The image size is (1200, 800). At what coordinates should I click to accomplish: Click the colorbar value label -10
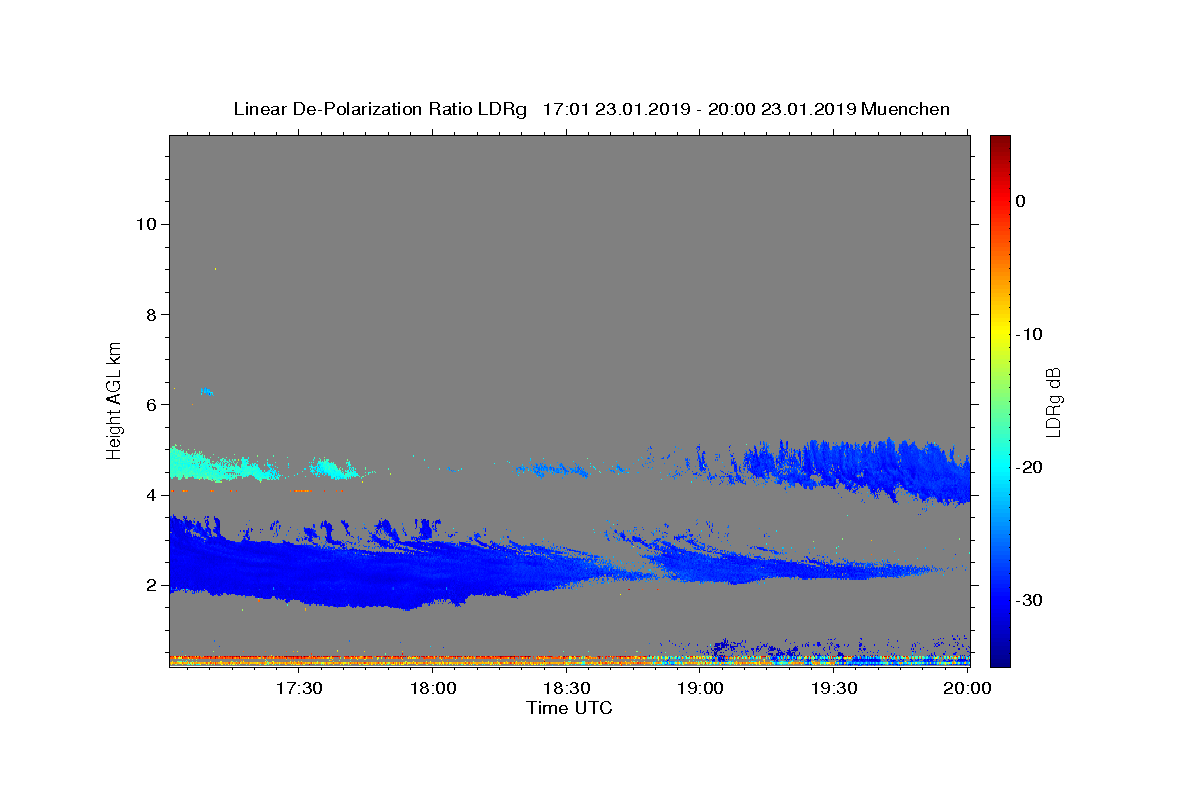coord(1029,334)
